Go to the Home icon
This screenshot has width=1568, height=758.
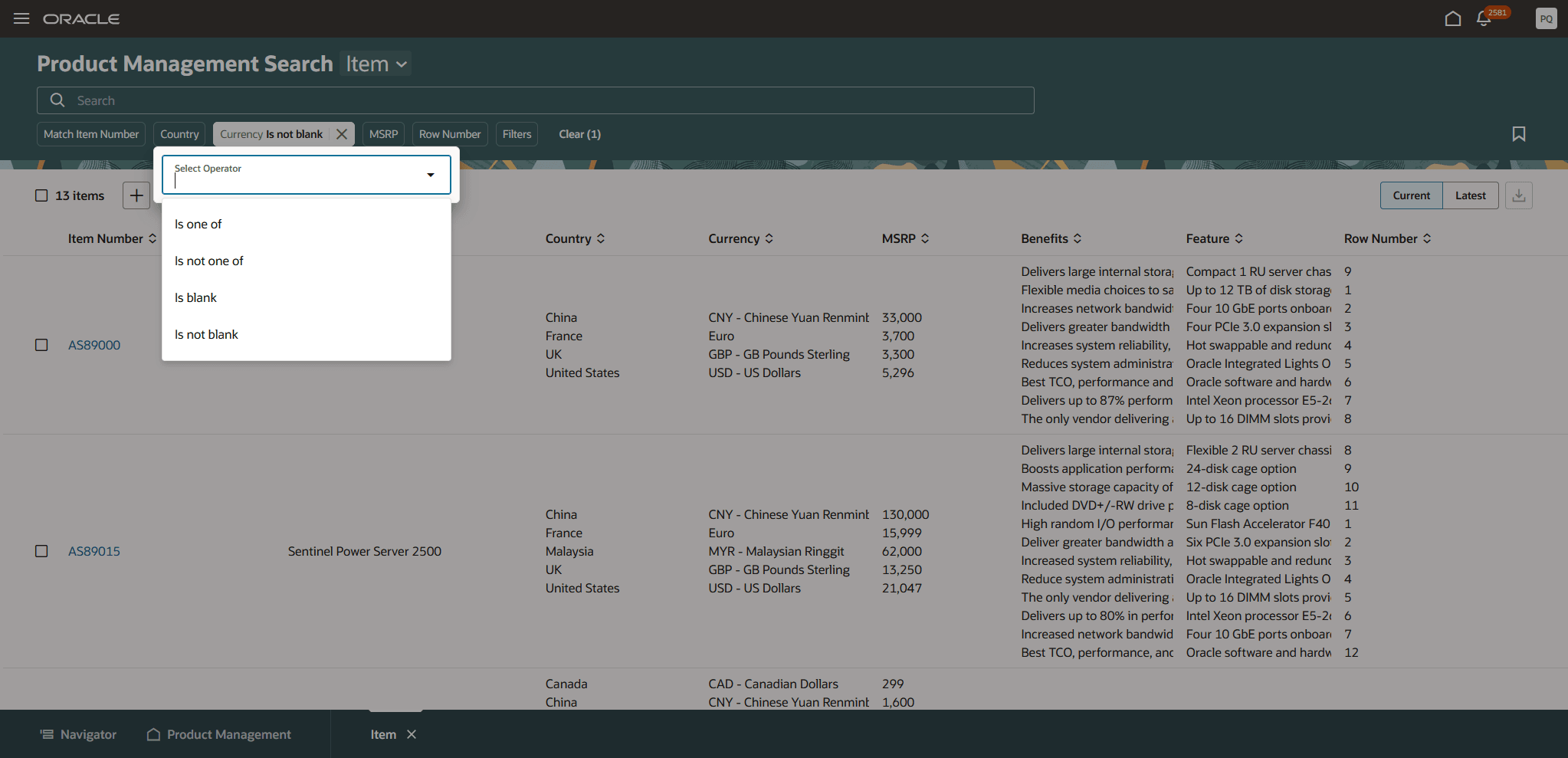tap(1452, 18)
